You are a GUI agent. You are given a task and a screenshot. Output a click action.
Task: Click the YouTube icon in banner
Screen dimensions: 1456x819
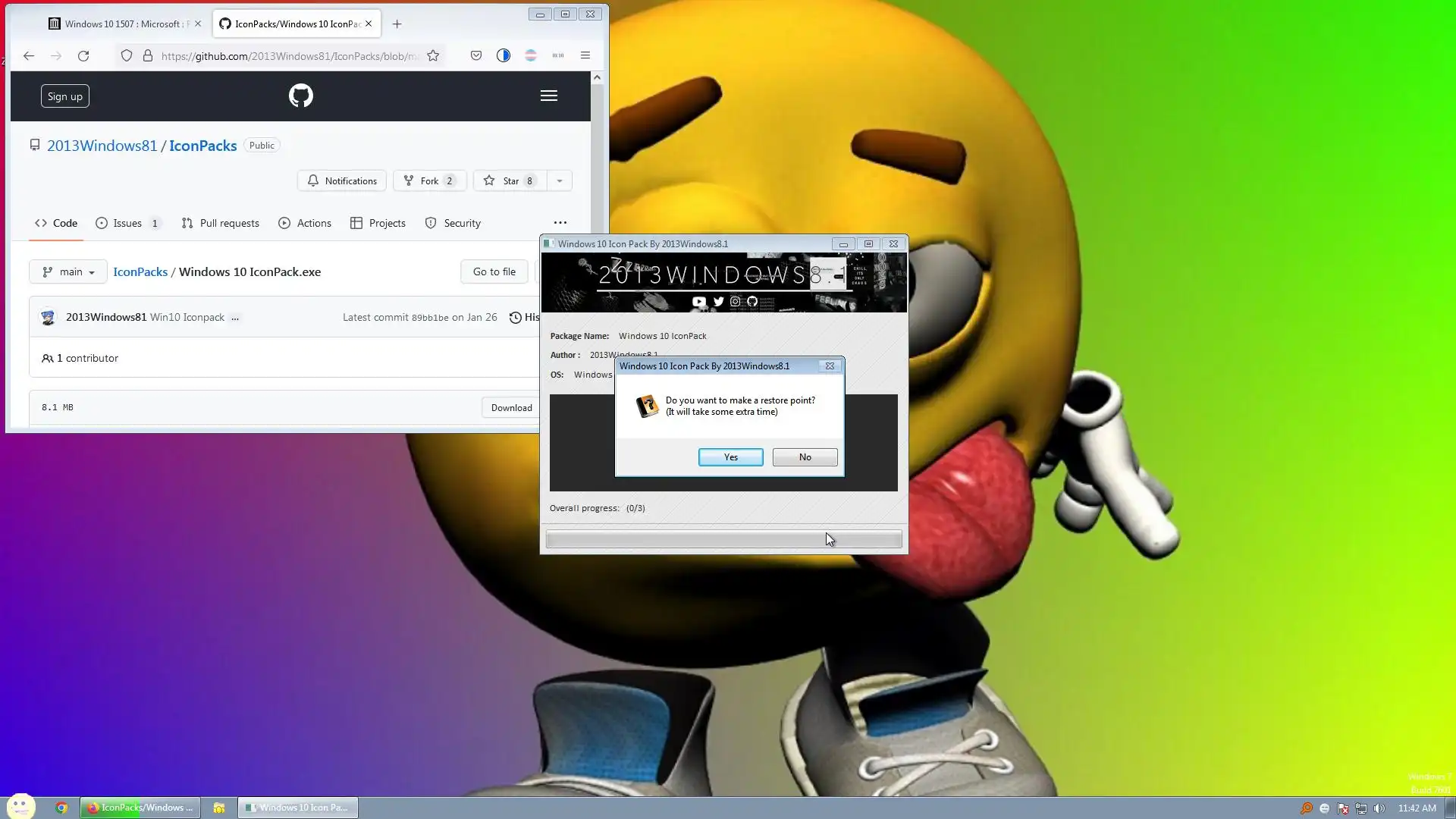pos(698,302)
